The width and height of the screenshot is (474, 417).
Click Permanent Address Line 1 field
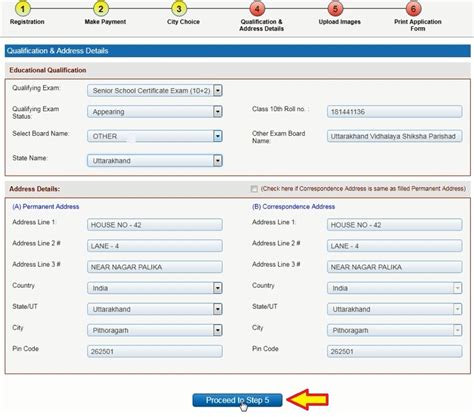[155, 225]
